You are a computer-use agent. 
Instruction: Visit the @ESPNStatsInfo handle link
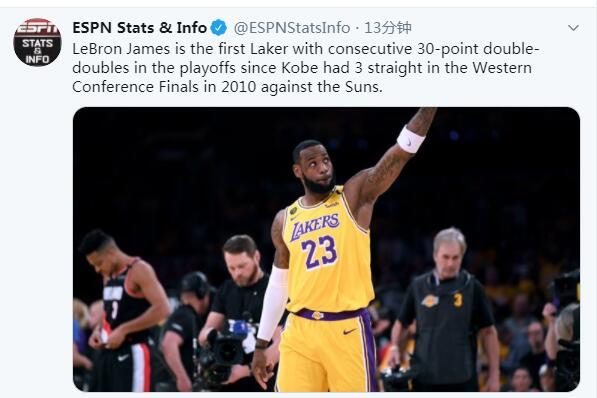point(292,28)
